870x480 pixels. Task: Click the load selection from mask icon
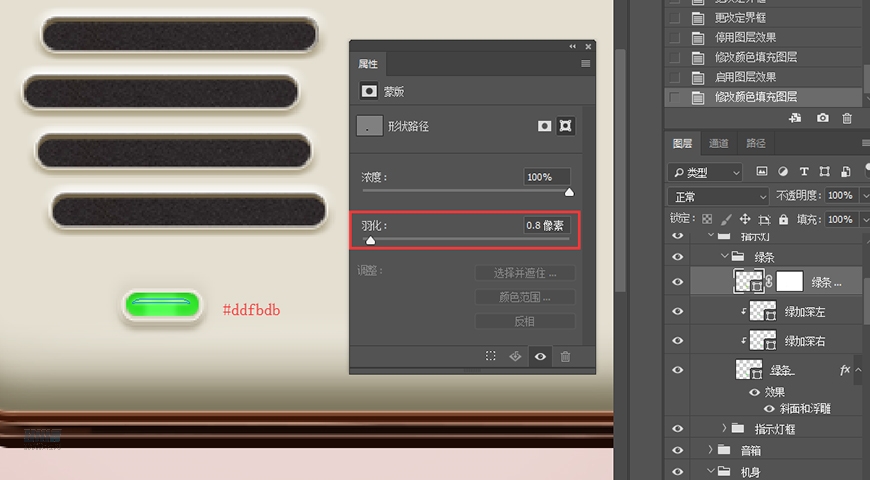coord(491,356)
